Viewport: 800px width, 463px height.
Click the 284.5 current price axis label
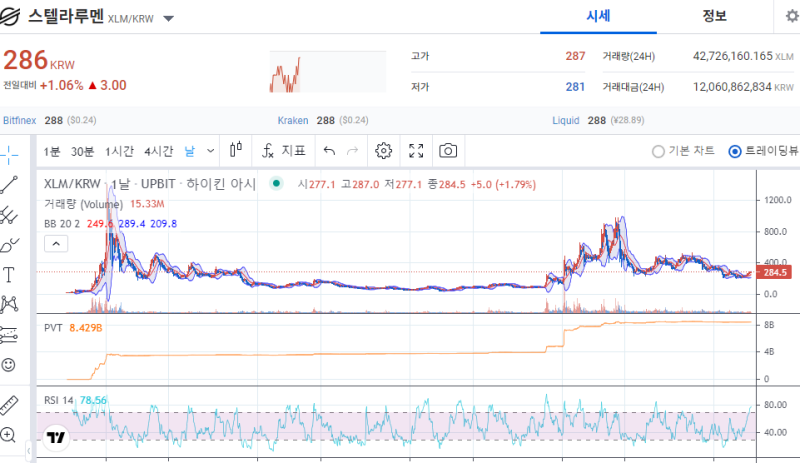pyautogui.click(x=774, y=273)
